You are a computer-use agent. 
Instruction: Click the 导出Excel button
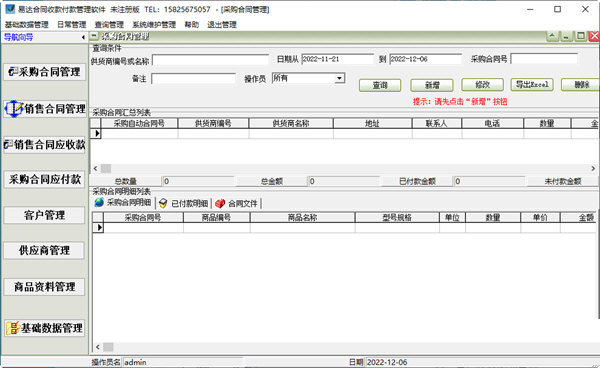[532, 85]
